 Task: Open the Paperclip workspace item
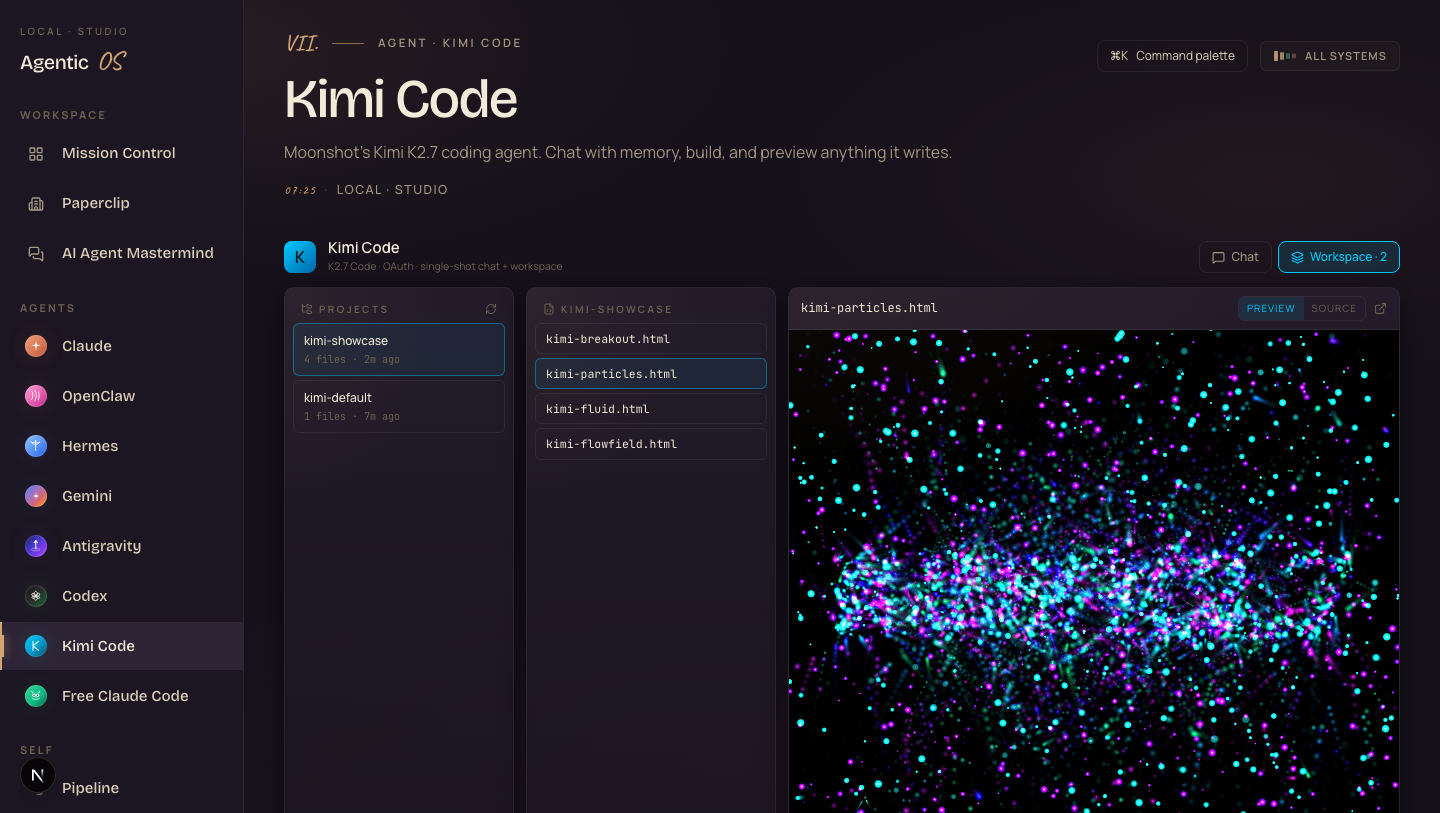pos(122,203)
